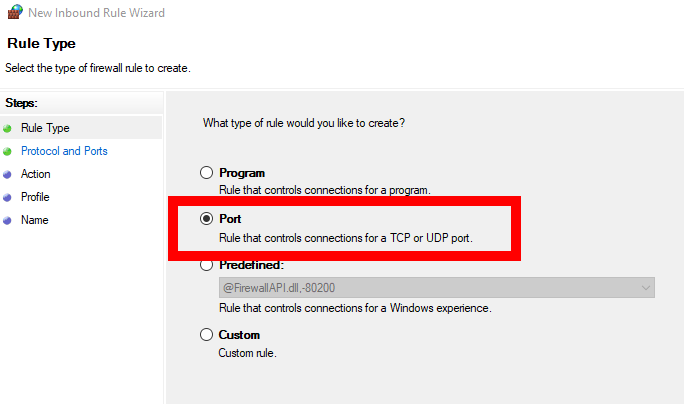
Task: Select the Program radio button
Action: 207,173
